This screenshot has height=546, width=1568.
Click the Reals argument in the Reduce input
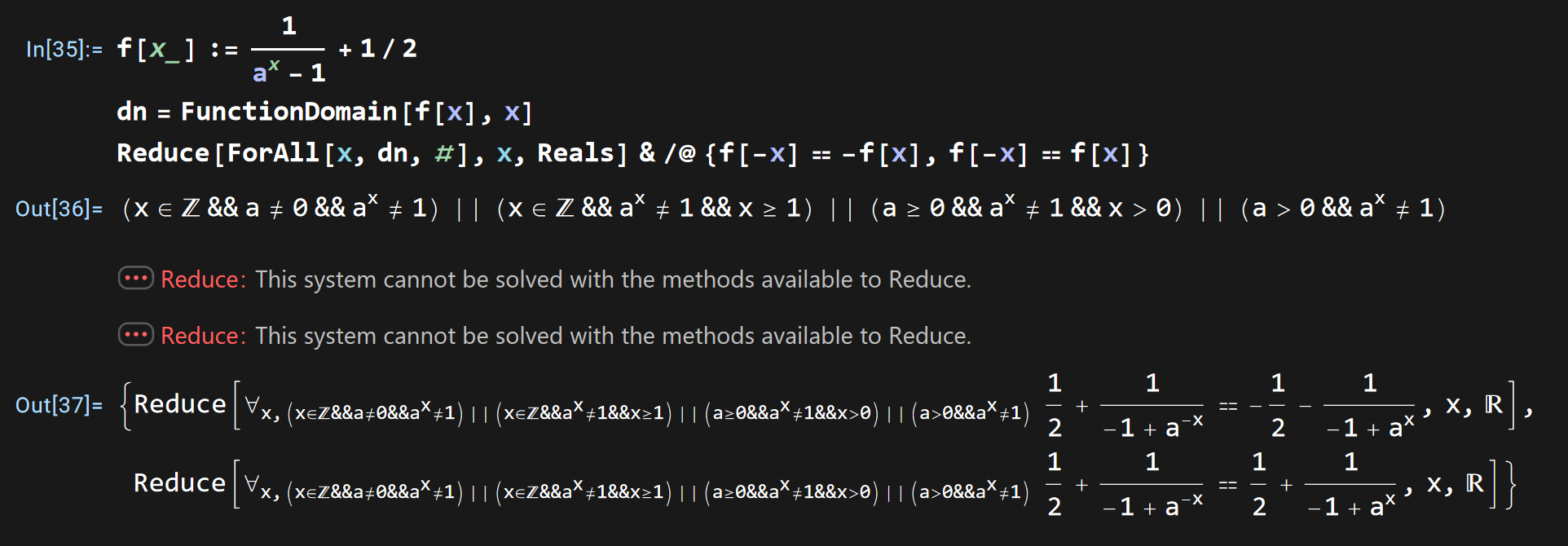575,153
